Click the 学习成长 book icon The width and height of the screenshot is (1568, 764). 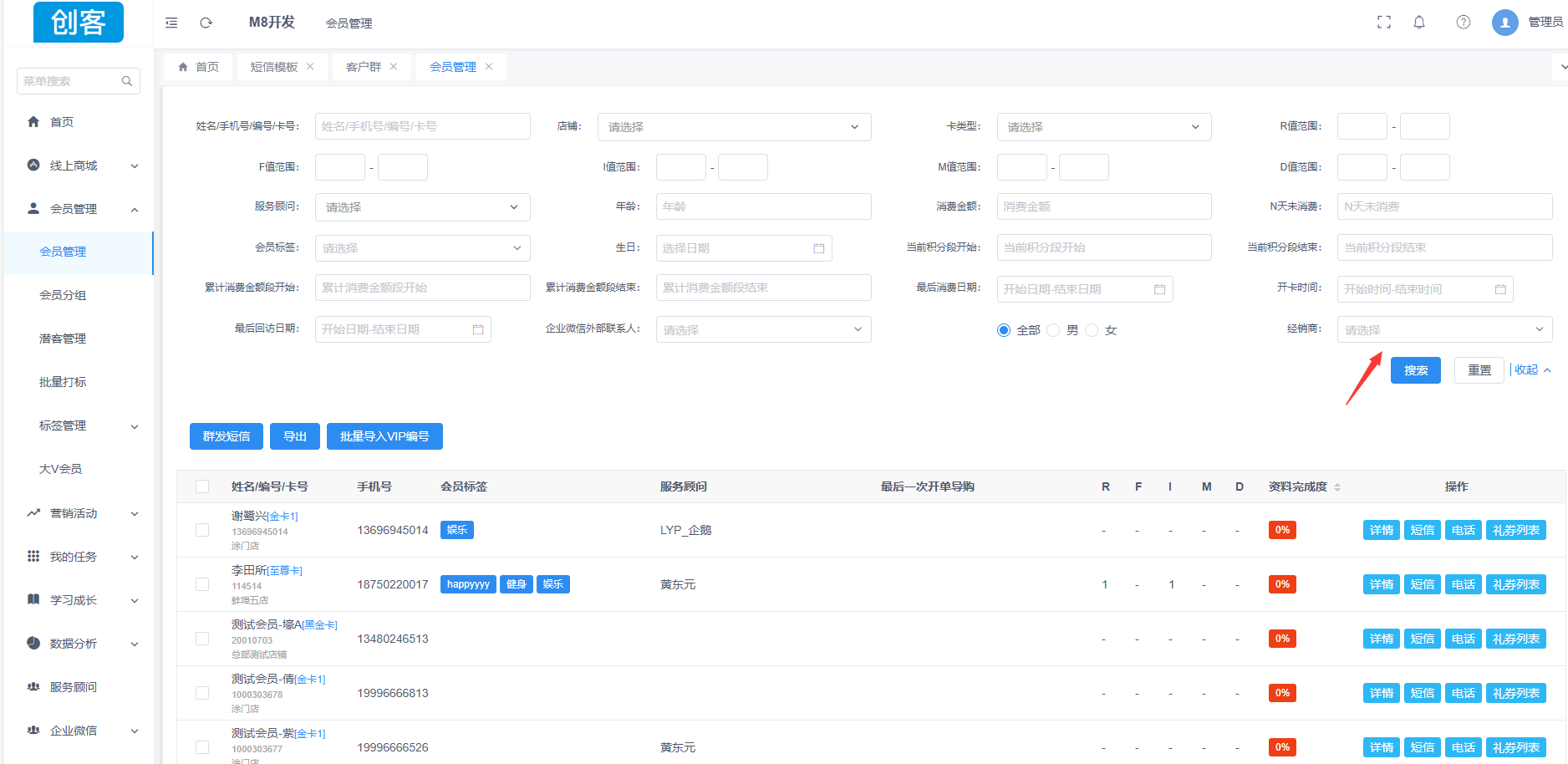click(33, 600)
